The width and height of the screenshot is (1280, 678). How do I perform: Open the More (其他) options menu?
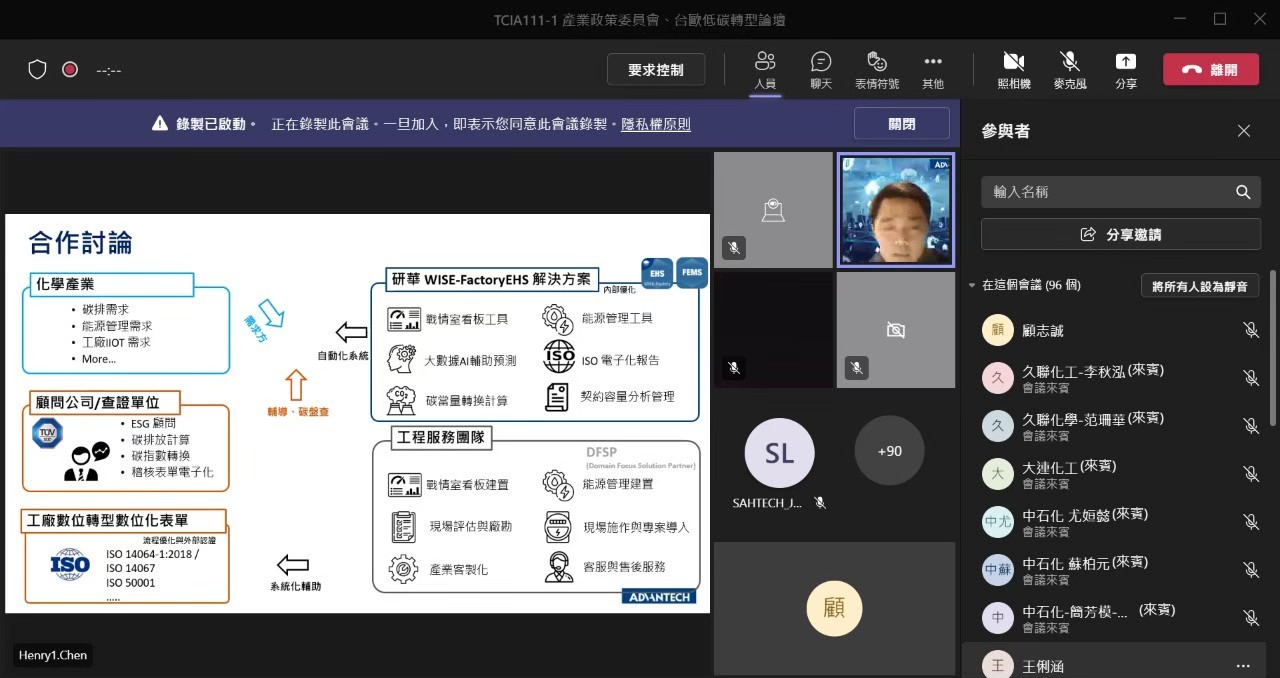point(933,69)
